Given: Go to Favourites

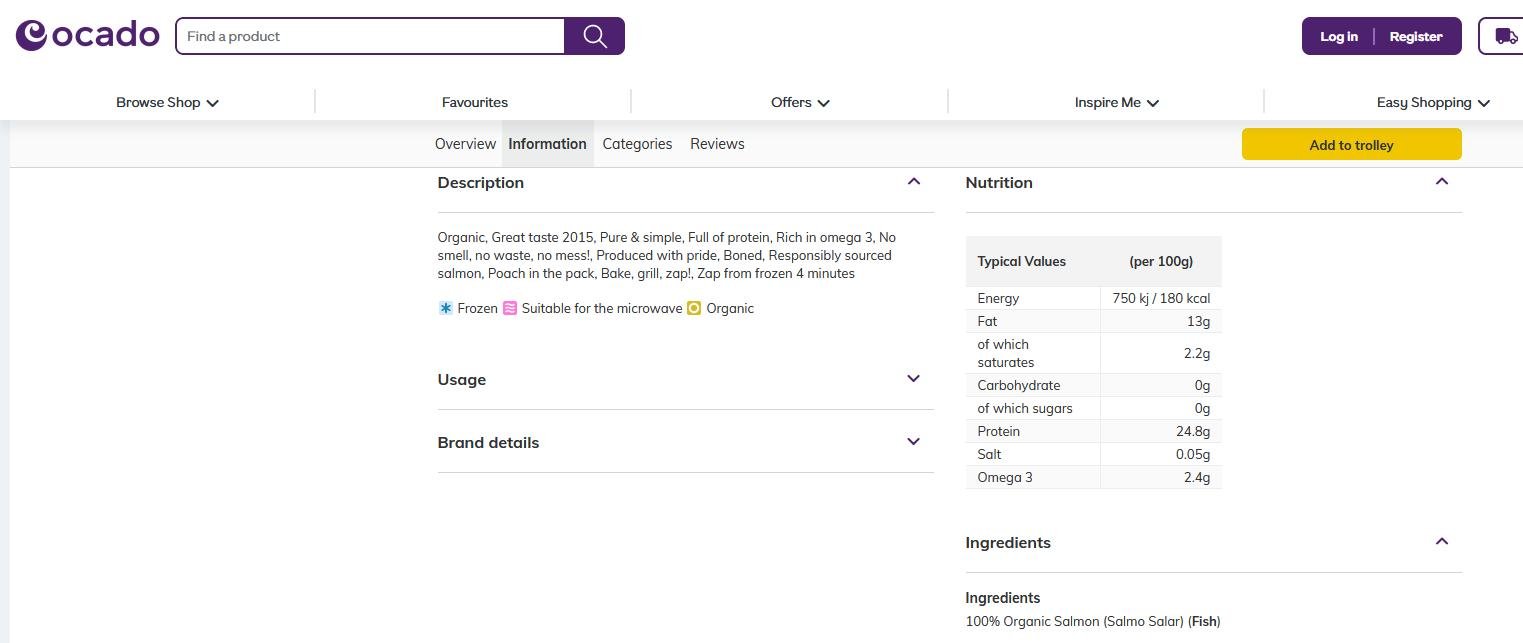Looking at the screenshot, I should tap(475, 102).
